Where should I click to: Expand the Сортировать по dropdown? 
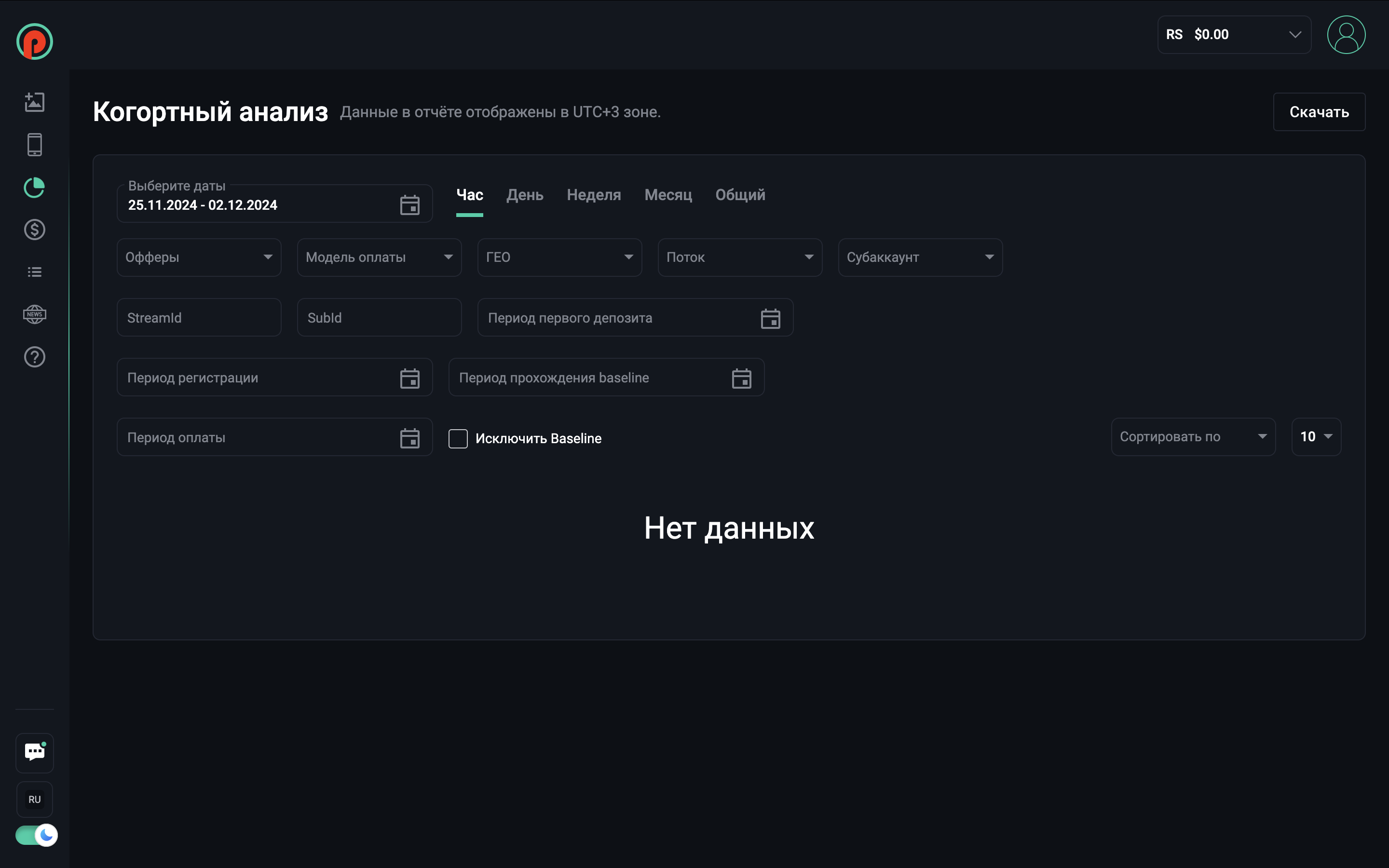point(1193,437)
